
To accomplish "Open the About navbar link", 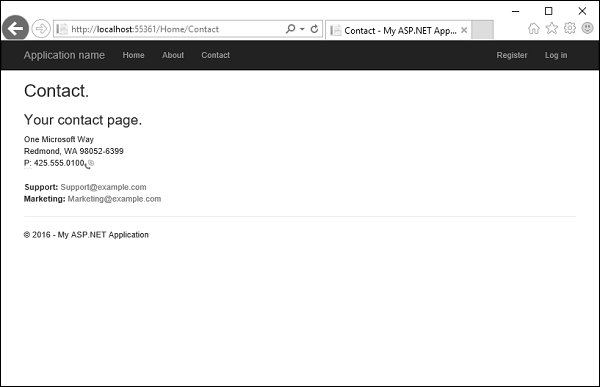I will click(x=173, y=55).
